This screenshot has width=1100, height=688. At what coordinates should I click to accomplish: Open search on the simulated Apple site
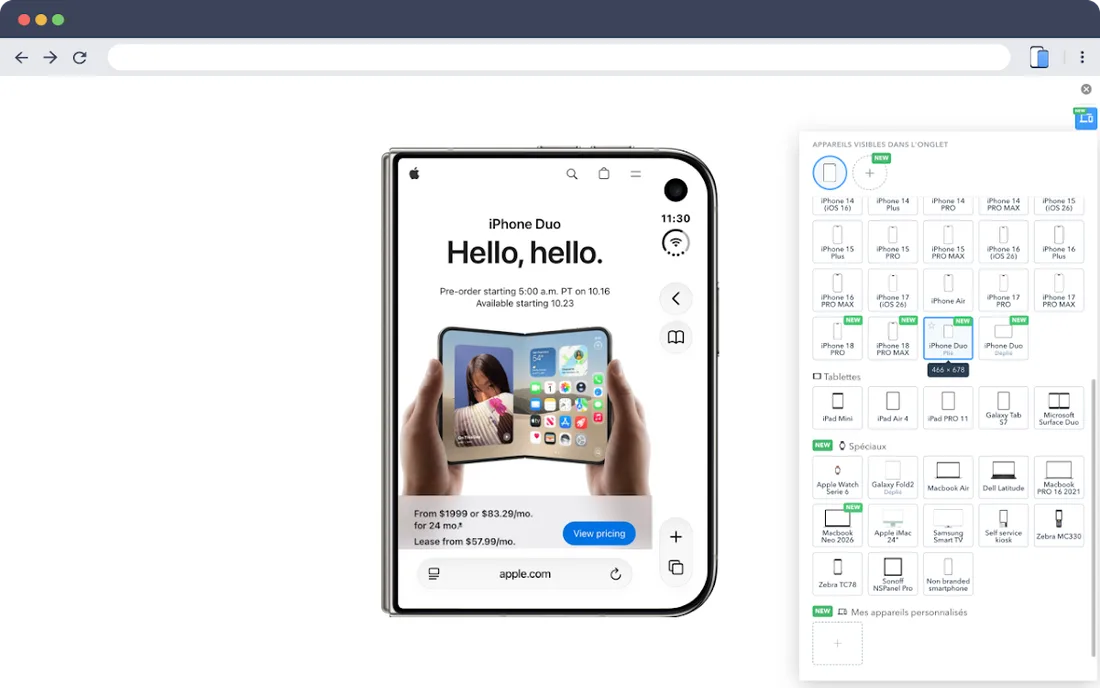tap(572, 174)
